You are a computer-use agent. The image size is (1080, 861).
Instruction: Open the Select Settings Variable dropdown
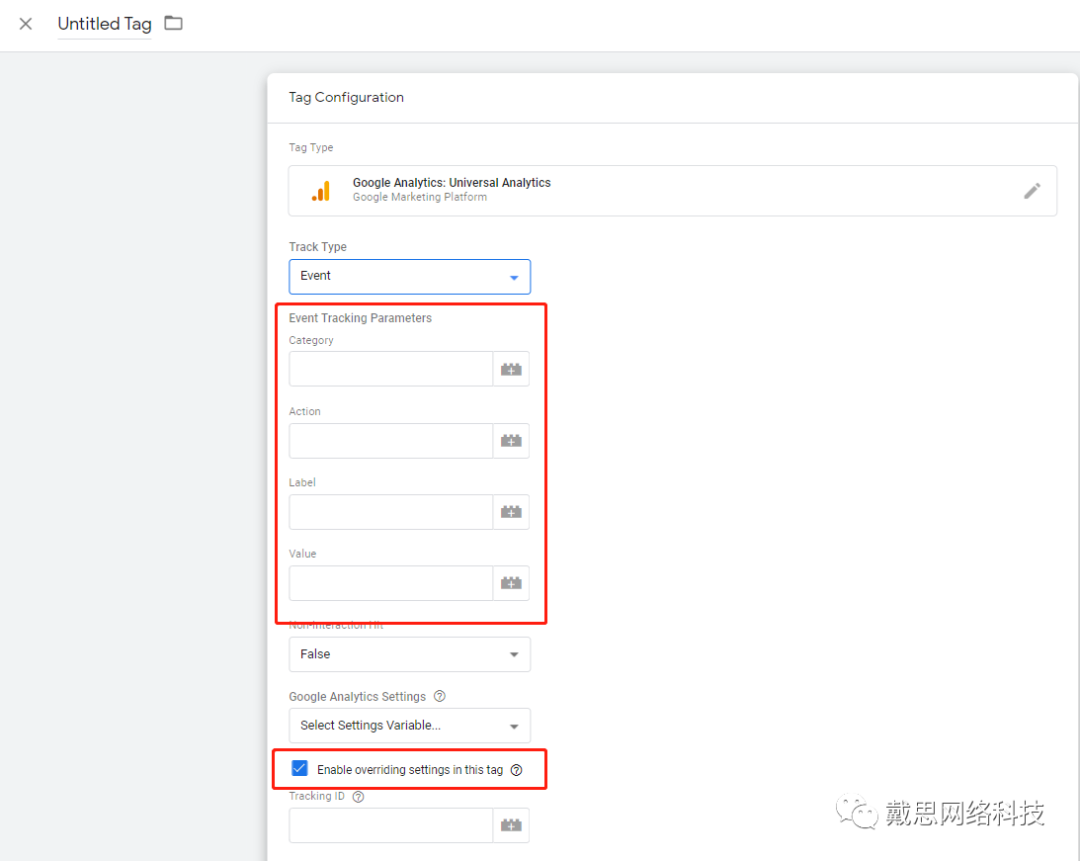pos(410,725)
